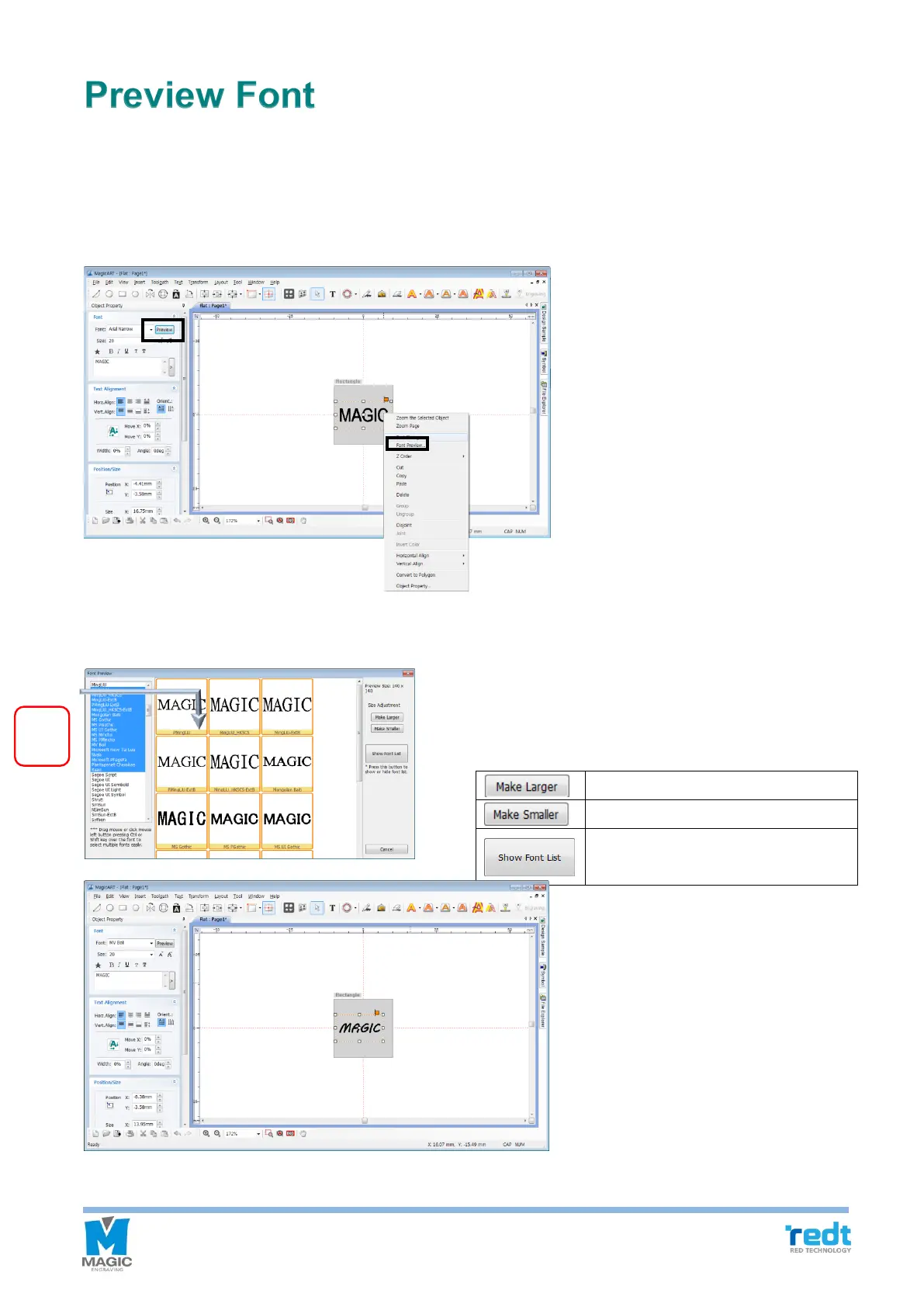This screenshot has width=924, height=1307.
Task: Select the Text (T) tool in upper MagicART window
Action: point(332,294)
